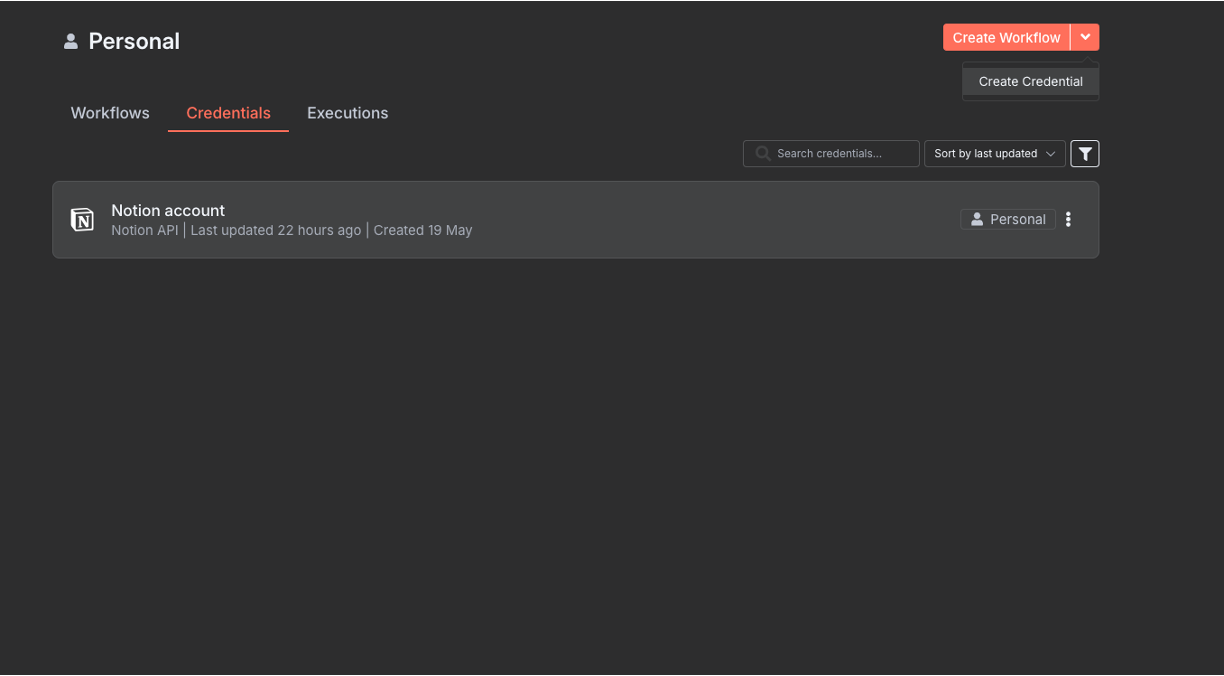Switch to the Executions tab
The image size is (1224, 676).
click(x=347, y=113)
